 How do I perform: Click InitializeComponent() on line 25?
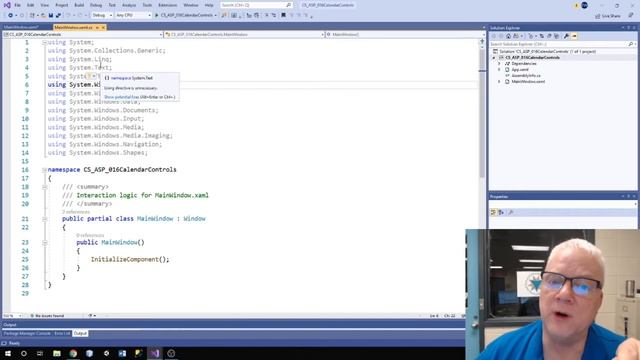pyautogui.click(x=130, y=259)
